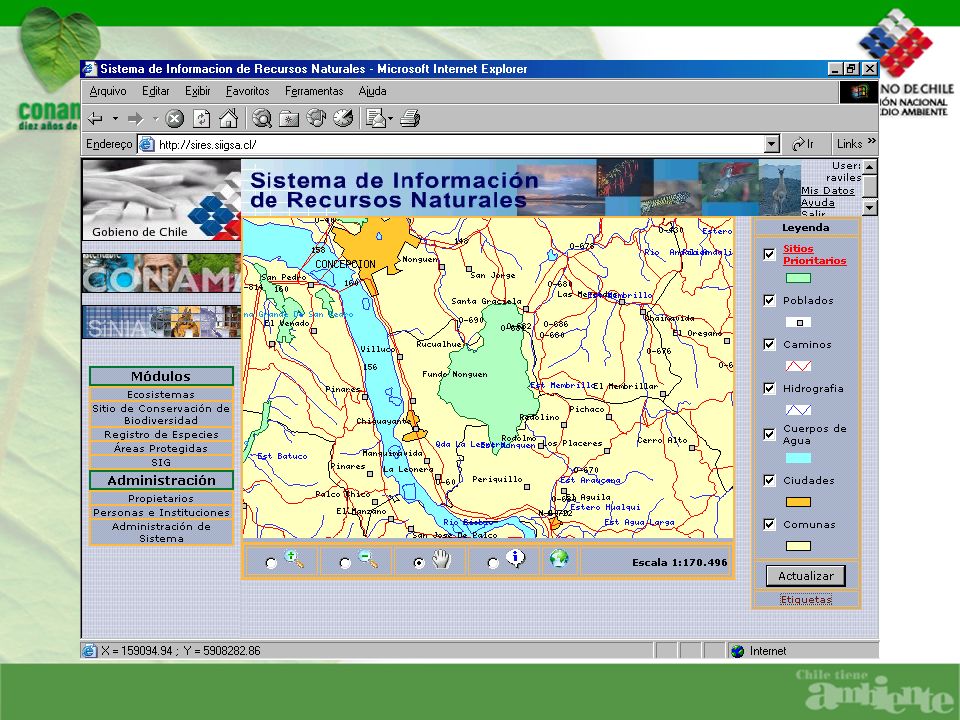Open Personas e Instituciones item
This screenshot has height=720, width=960.
(x=161, y=512)
